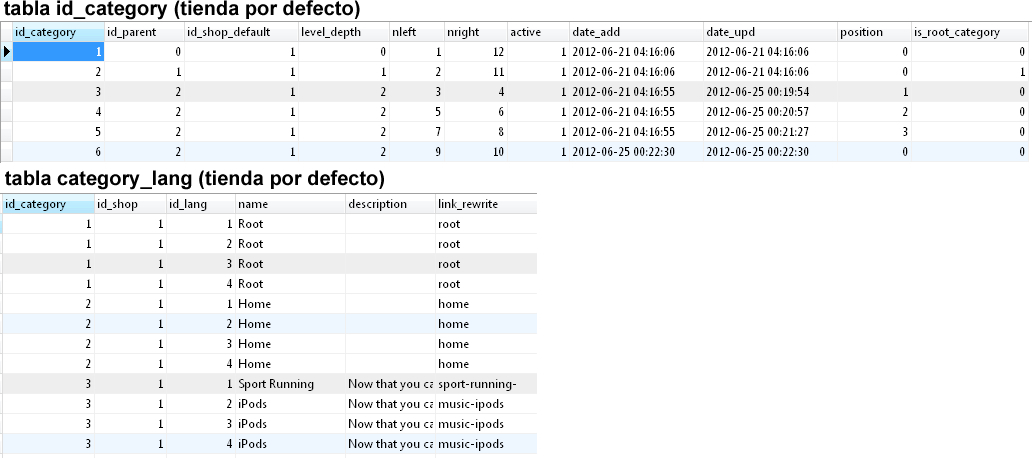The height and width of the screenshot is (458, 1032).
Task: Sort by the date_add column header
Action: click(635, 32)
